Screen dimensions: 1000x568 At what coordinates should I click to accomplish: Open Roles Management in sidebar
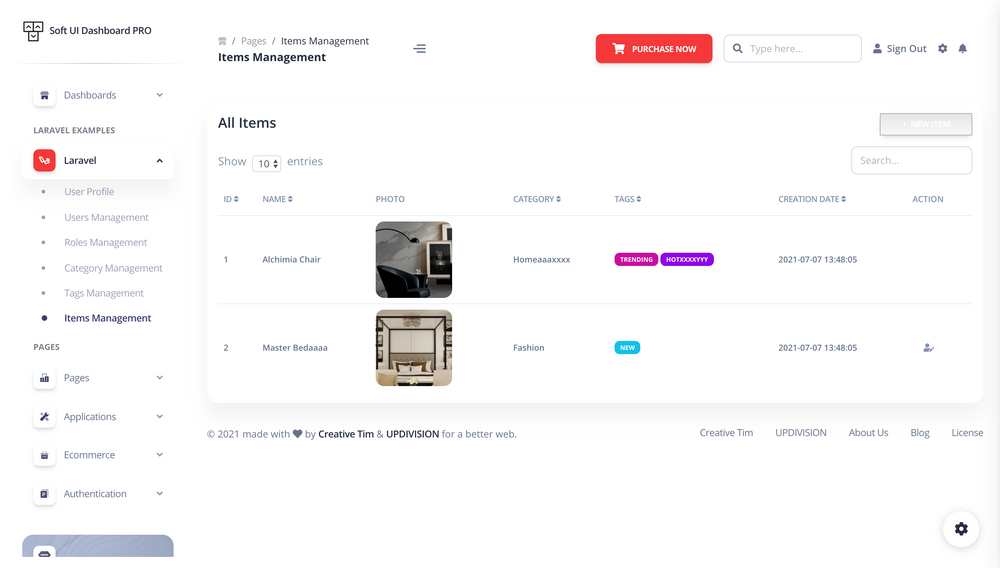pos(105,242)
